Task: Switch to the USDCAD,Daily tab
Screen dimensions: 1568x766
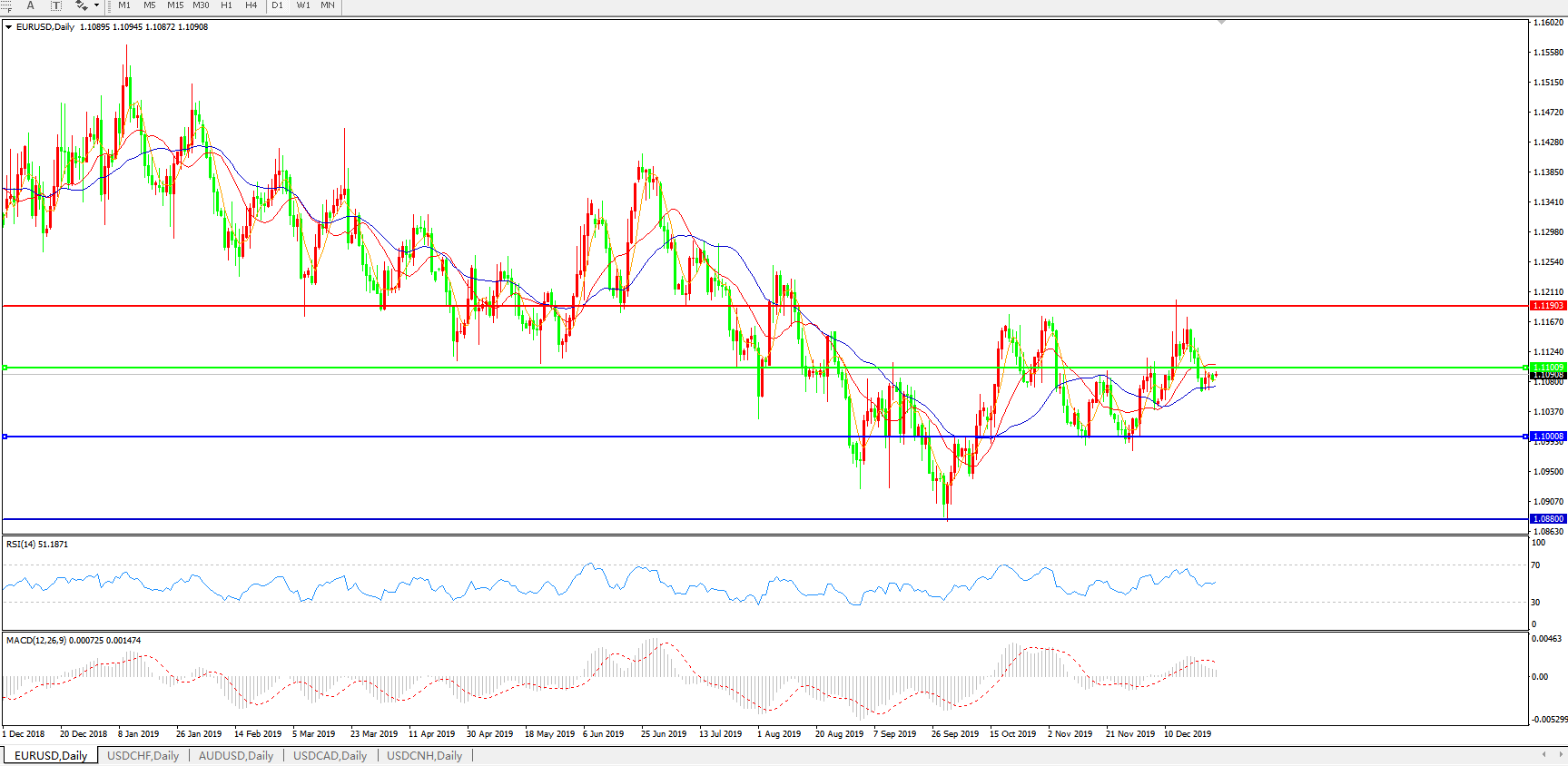Action: [x=330, y=755]
